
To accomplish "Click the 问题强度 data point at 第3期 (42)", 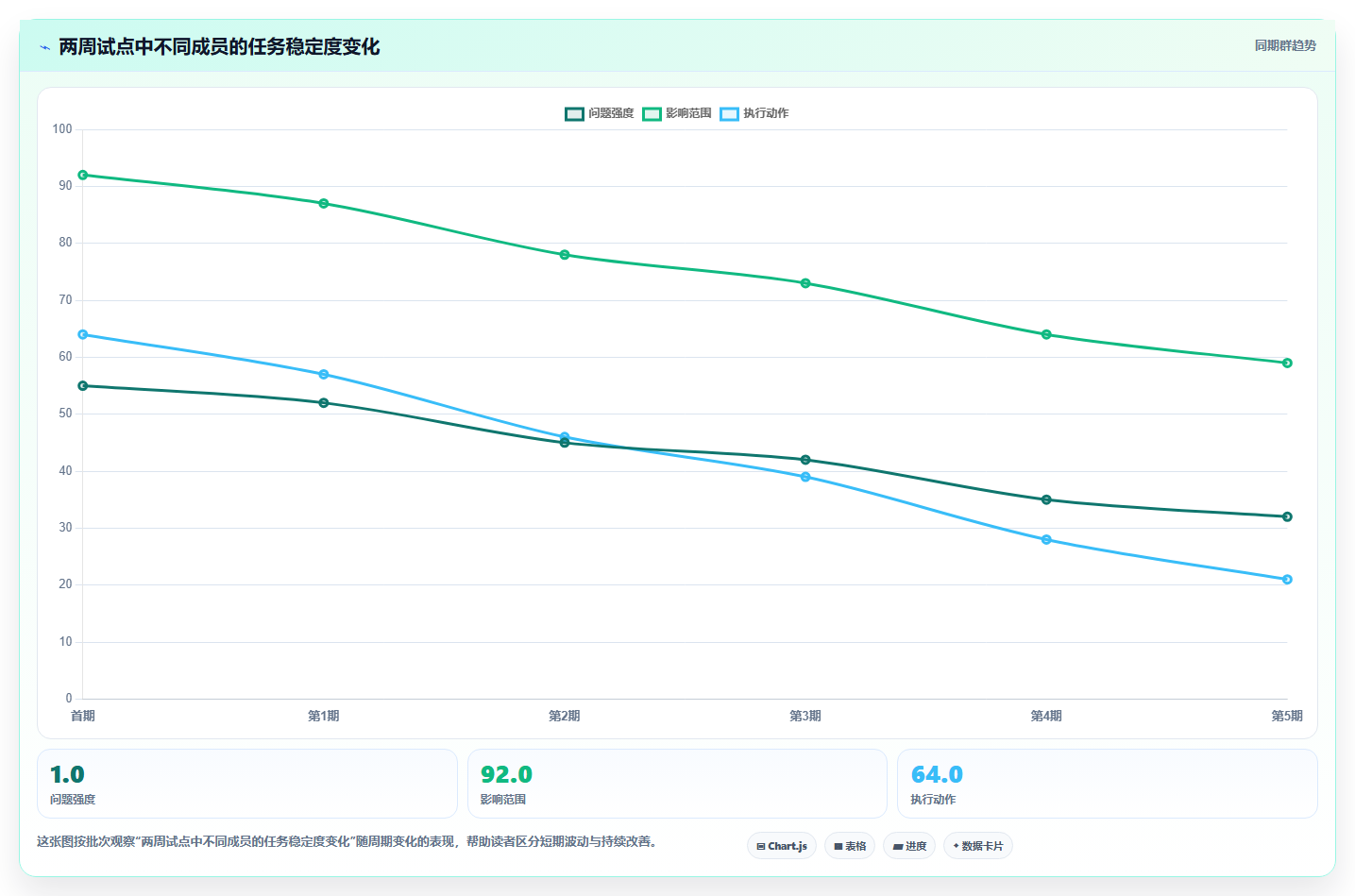I will (805, 460).
